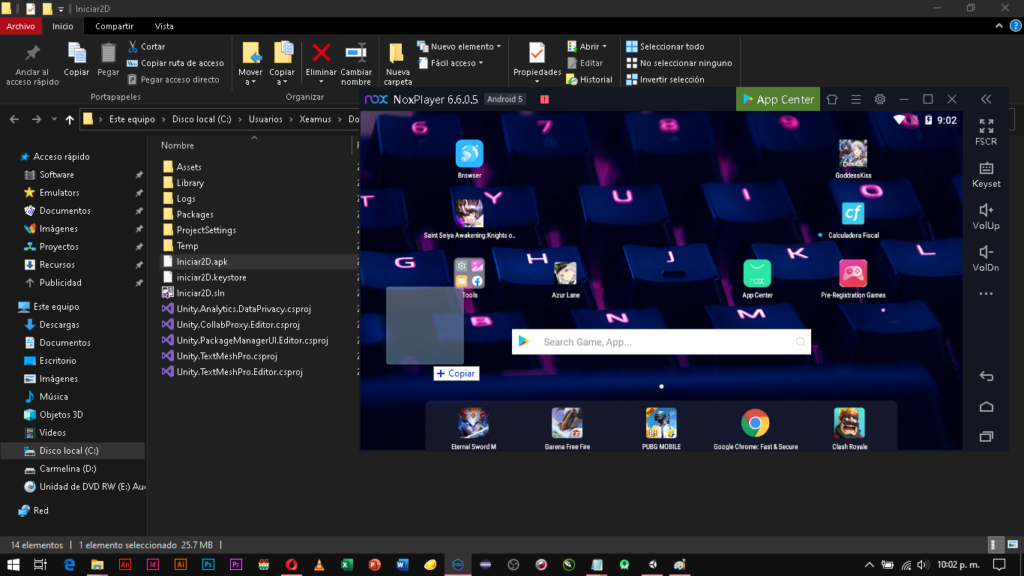
Task: Create Nueva carpeta from ribbon
Action: [398, 64]
